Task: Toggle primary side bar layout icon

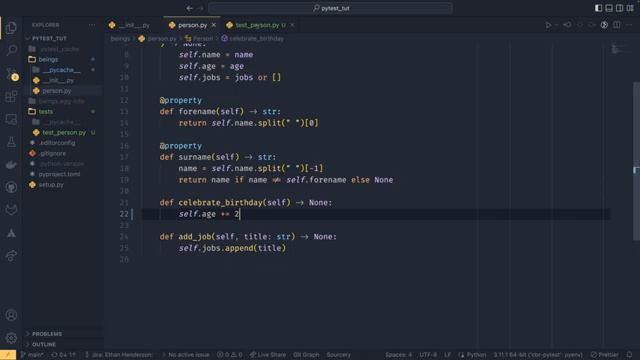Action: (x=598, y=8)
